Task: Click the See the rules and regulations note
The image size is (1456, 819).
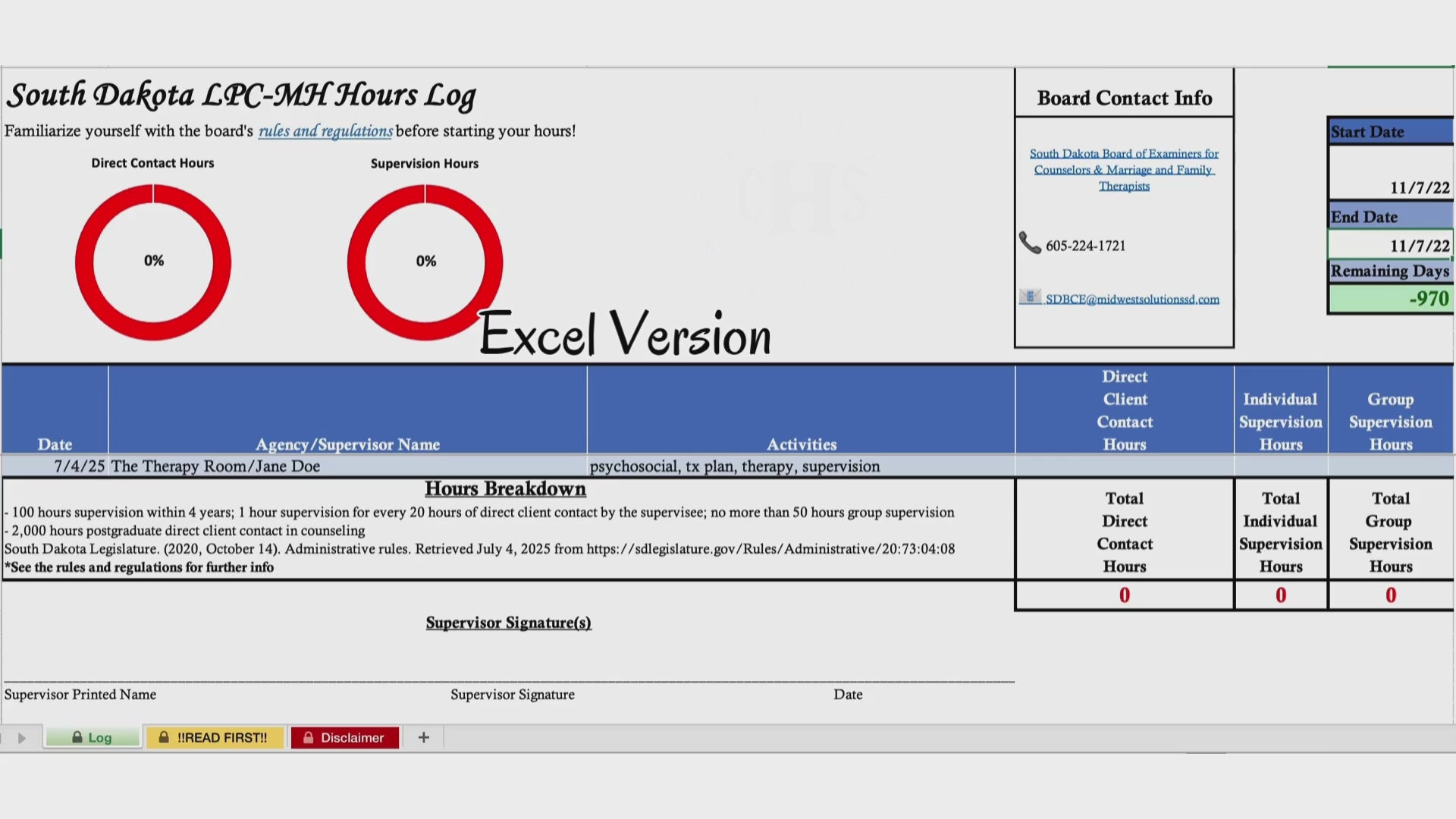Action: click(x=139, y=567)
